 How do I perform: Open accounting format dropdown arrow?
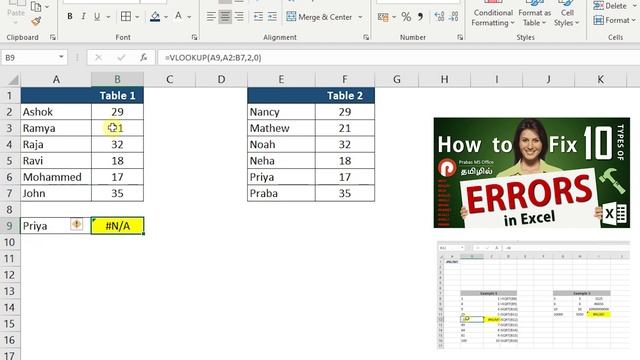(394, 17)
